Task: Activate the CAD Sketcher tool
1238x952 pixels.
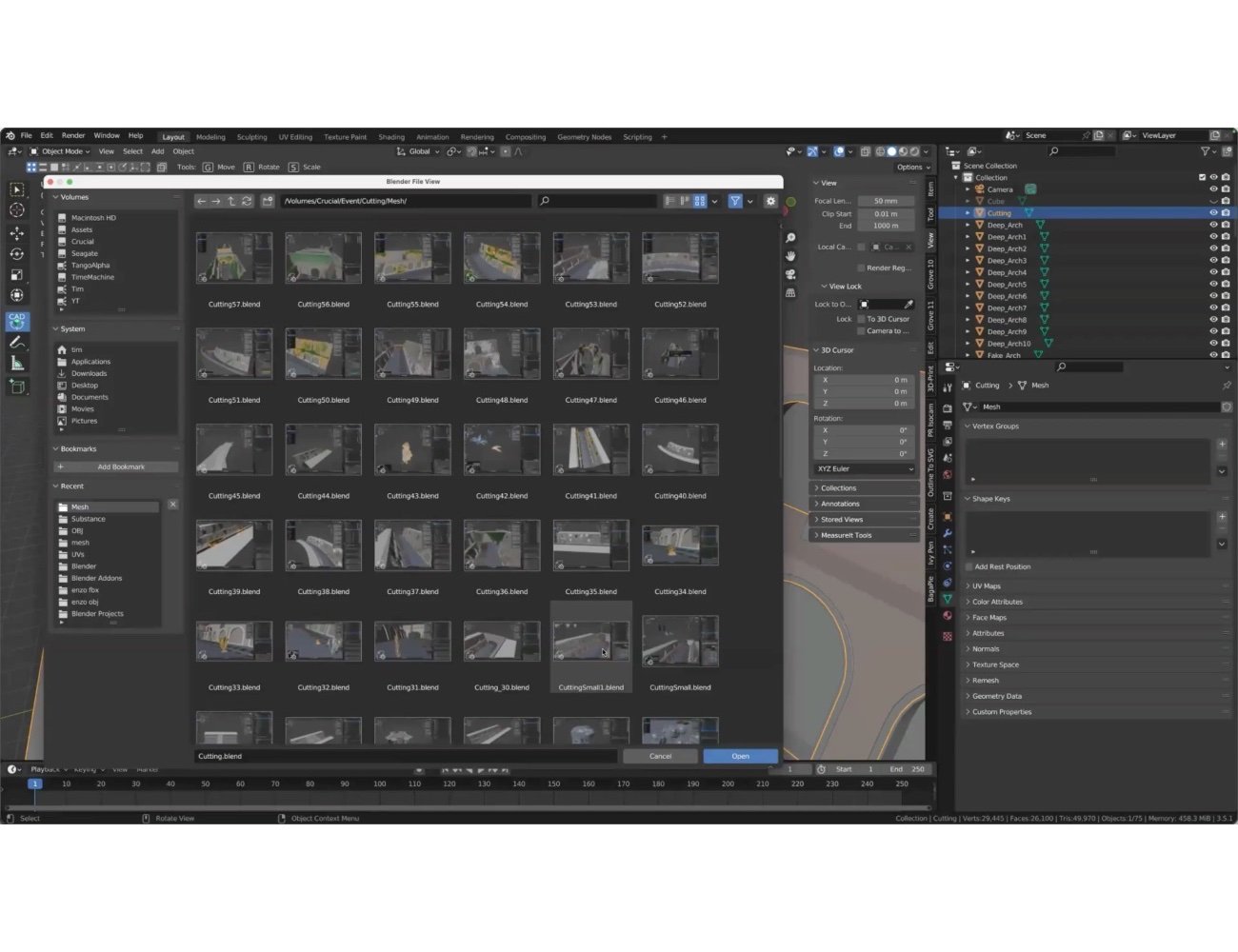Action: pos(17,322)
